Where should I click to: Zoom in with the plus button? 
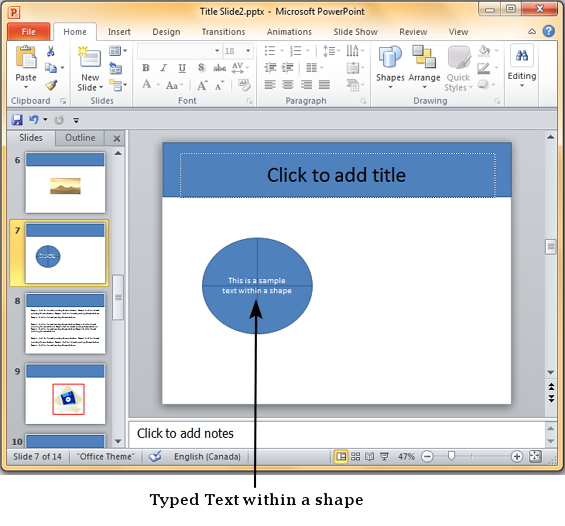pyautogui.click(x=517, y=457)
